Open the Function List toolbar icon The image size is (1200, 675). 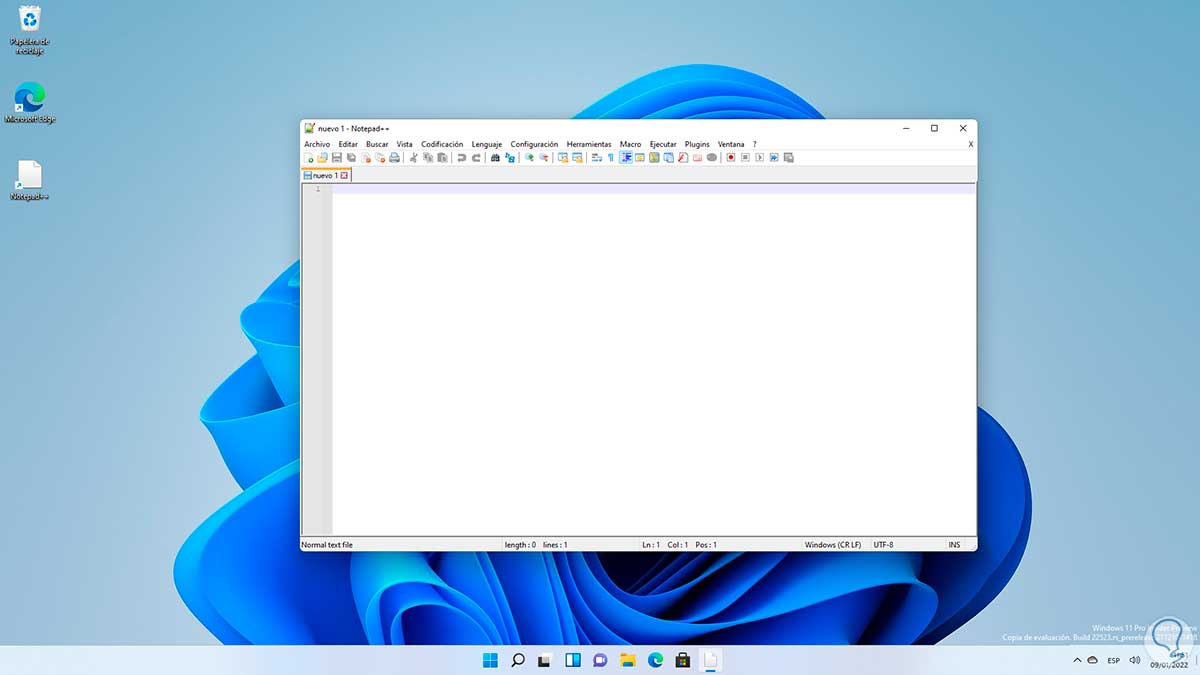pyautogui.click(x=683, y=158)
